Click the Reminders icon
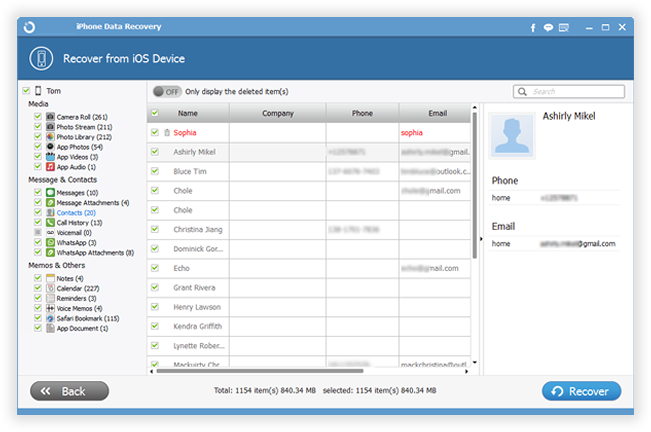651x432 pixels. (x=50, y=298)
